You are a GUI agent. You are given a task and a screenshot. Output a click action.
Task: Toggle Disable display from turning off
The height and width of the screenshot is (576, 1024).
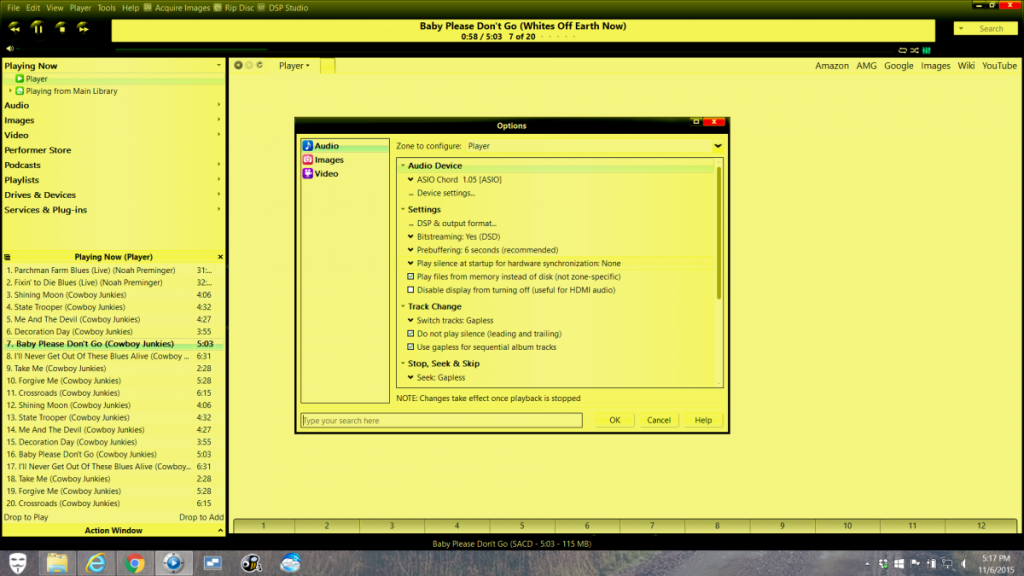(411, 290)
